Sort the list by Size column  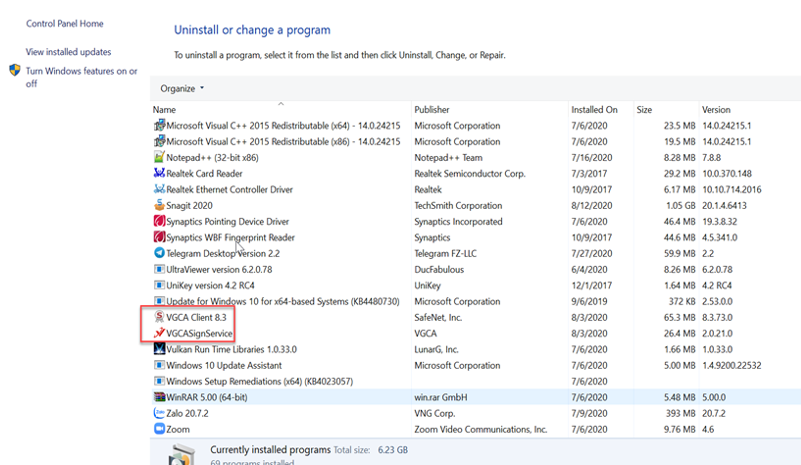[x=644, y=109]
